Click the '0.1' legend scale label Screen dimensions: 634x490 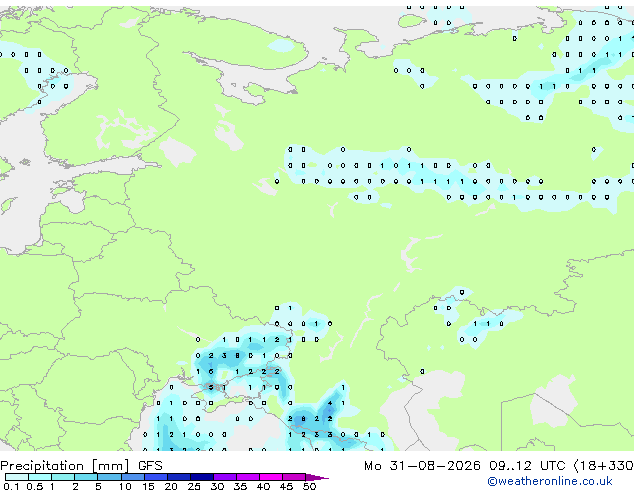pyautogui.click(x=11, y=486)
